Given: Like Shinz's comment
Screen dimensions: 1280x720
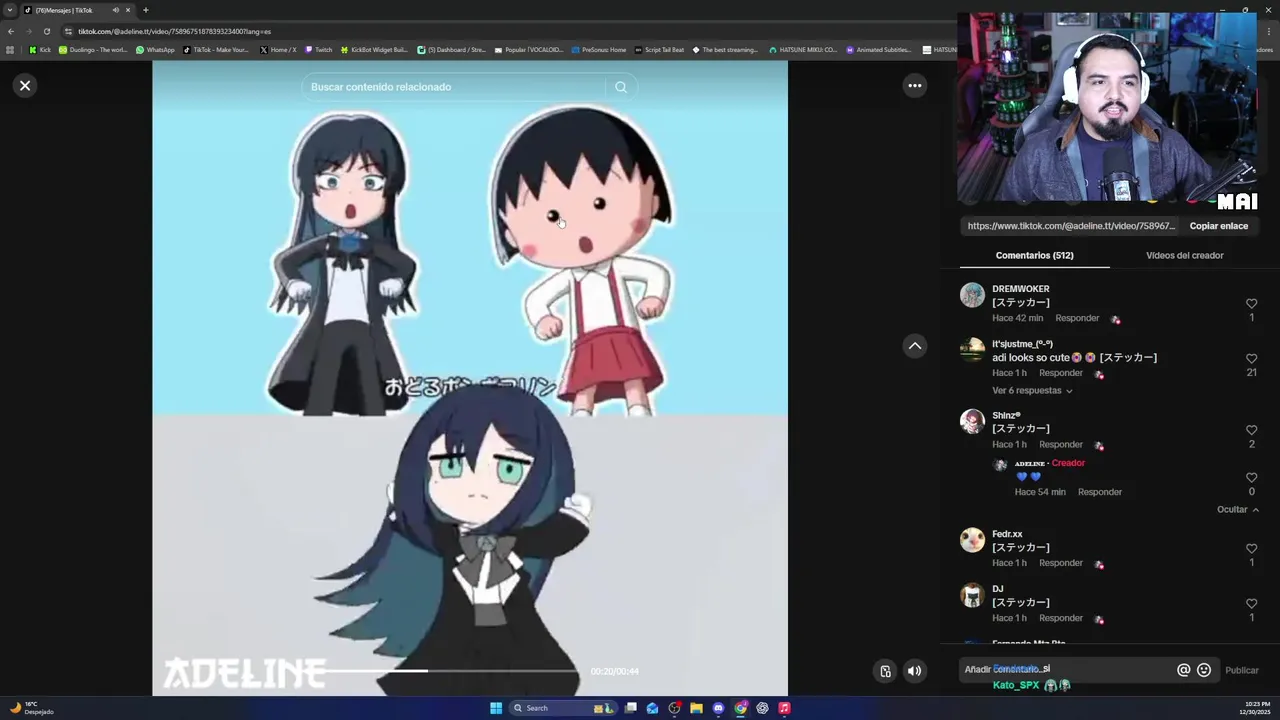Looking at the screenshot, I should click(x=1251, y=430).
